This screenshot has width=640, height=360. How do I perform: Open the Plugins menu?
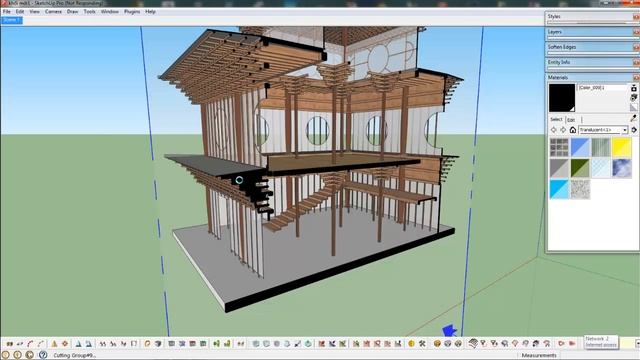point(132,12)
